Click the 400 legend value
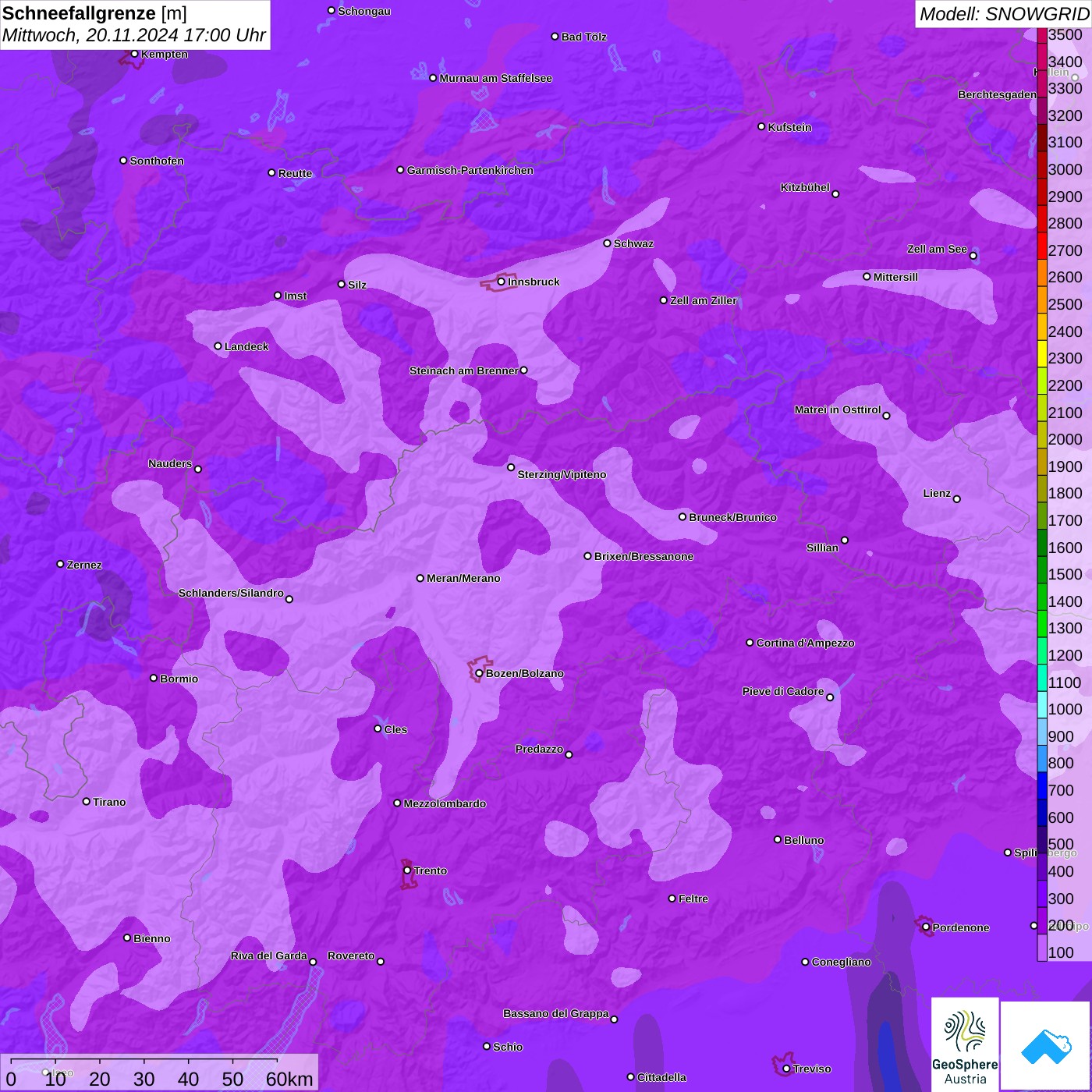This screenshot has height=1092, width=1092. [1062, 871]
